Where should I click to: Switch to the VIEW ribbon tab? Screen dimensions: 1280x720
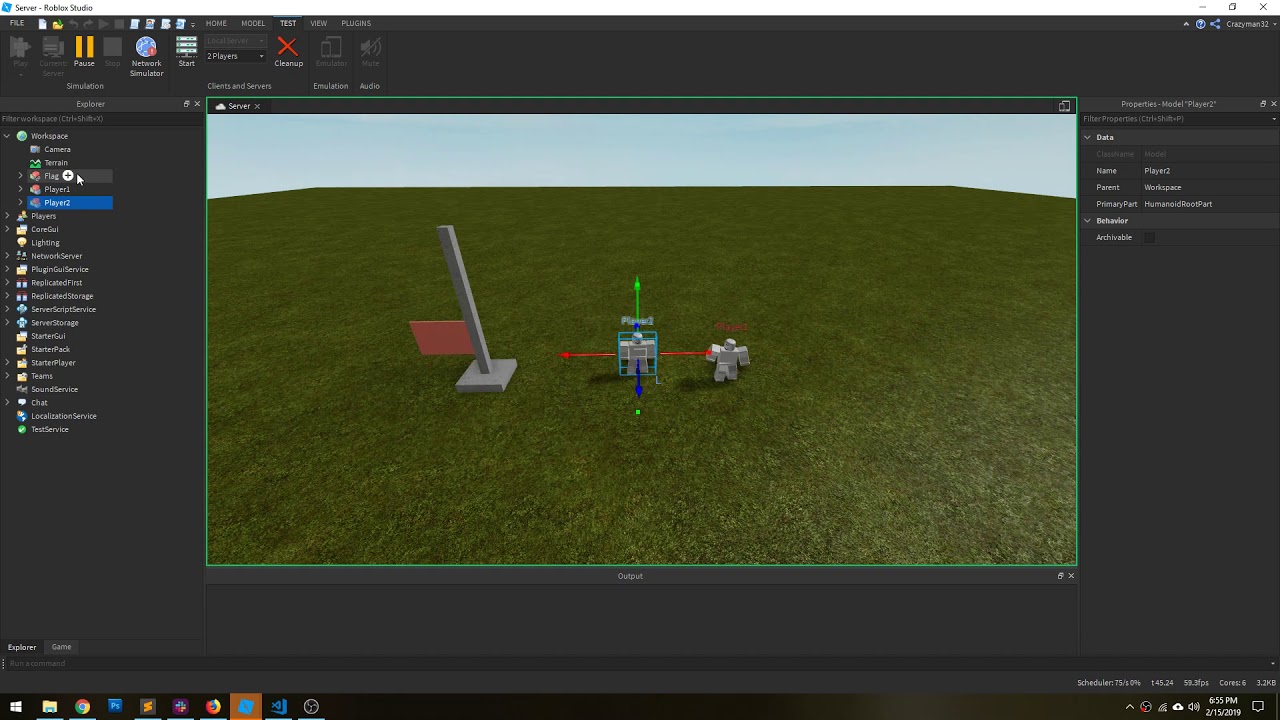[x=318, y=23]
